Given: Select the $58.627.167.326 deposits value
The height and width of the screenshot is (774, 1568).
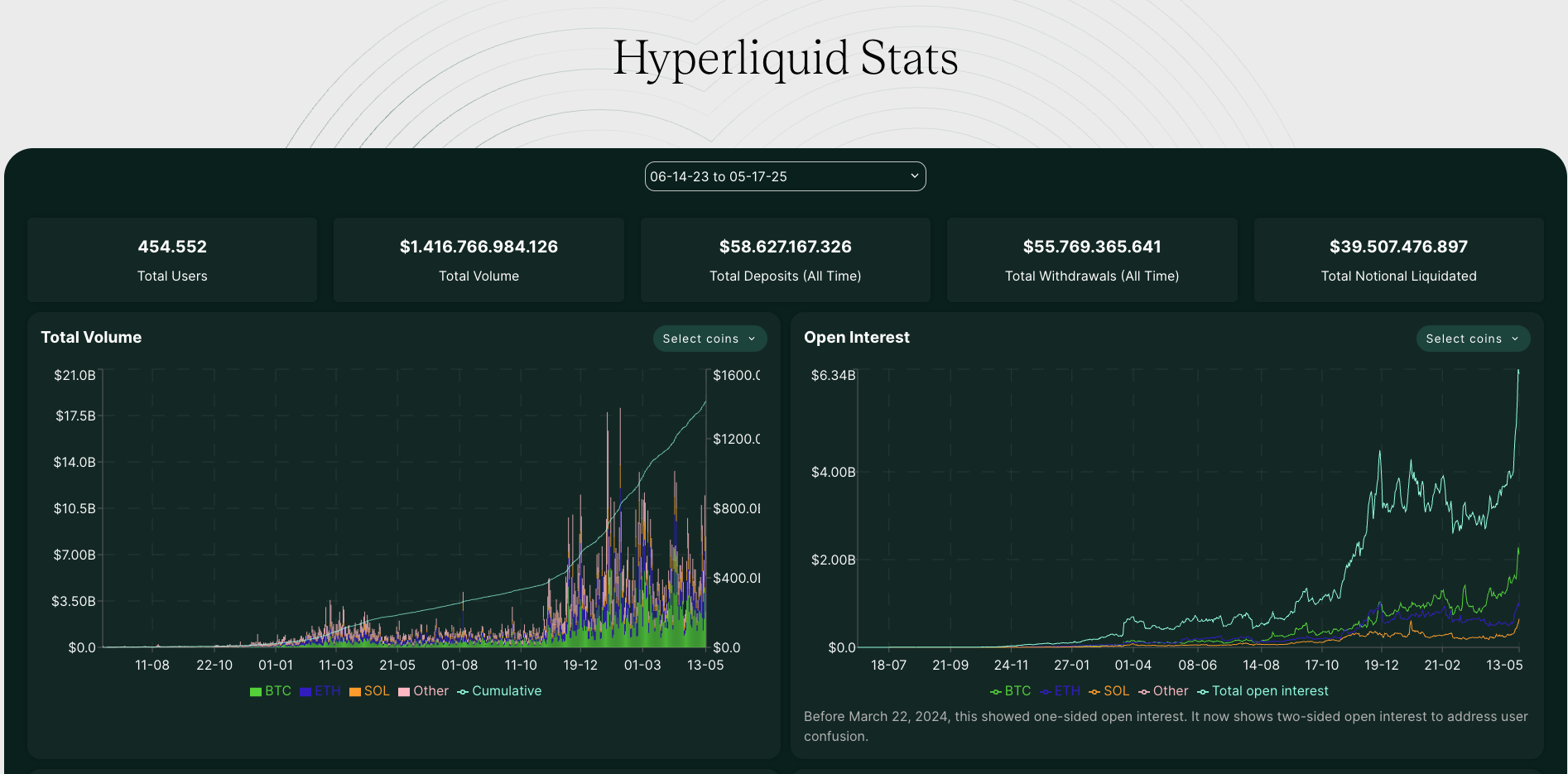Looking at the screenshot, I should (785, 247).
